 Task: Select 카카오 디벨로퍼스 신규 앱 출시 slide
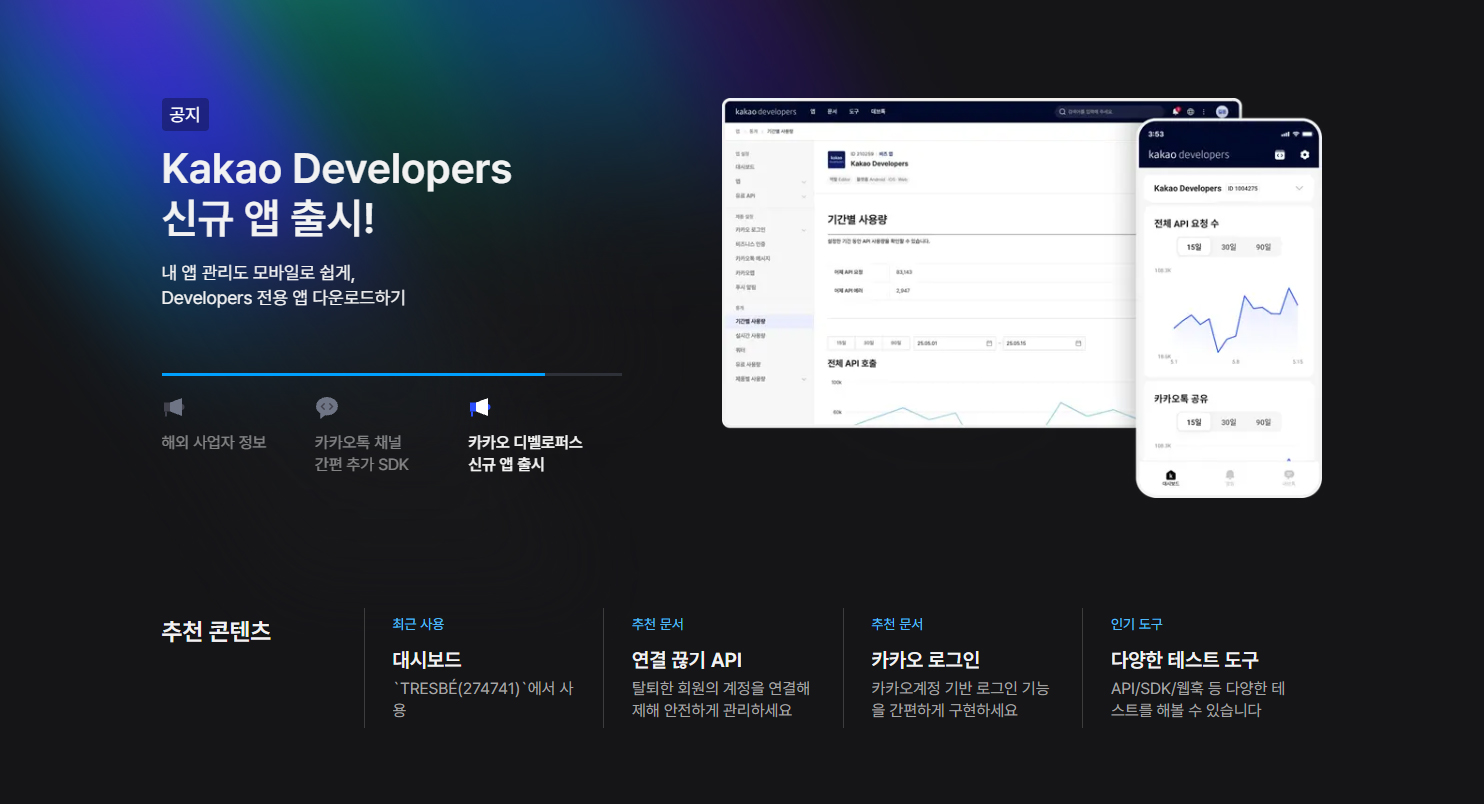[x=525, y=453]
